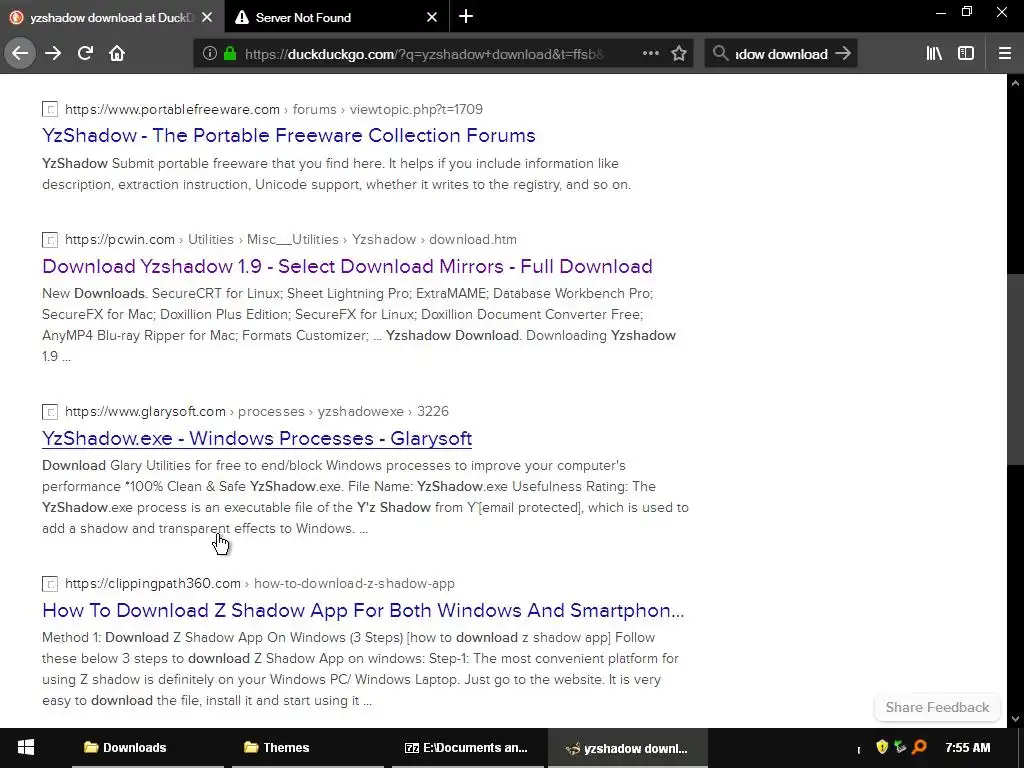
Task: Switch to Themes folder in taskbar
Action: [308, 748]
